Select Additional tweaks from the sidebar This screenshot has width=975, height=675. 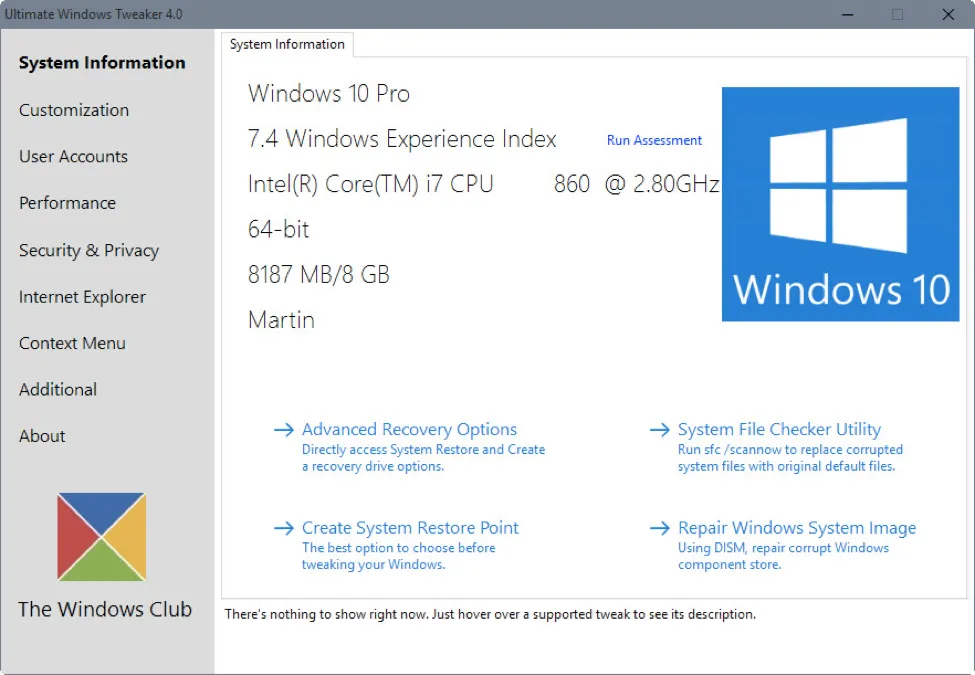pos(57,390)
